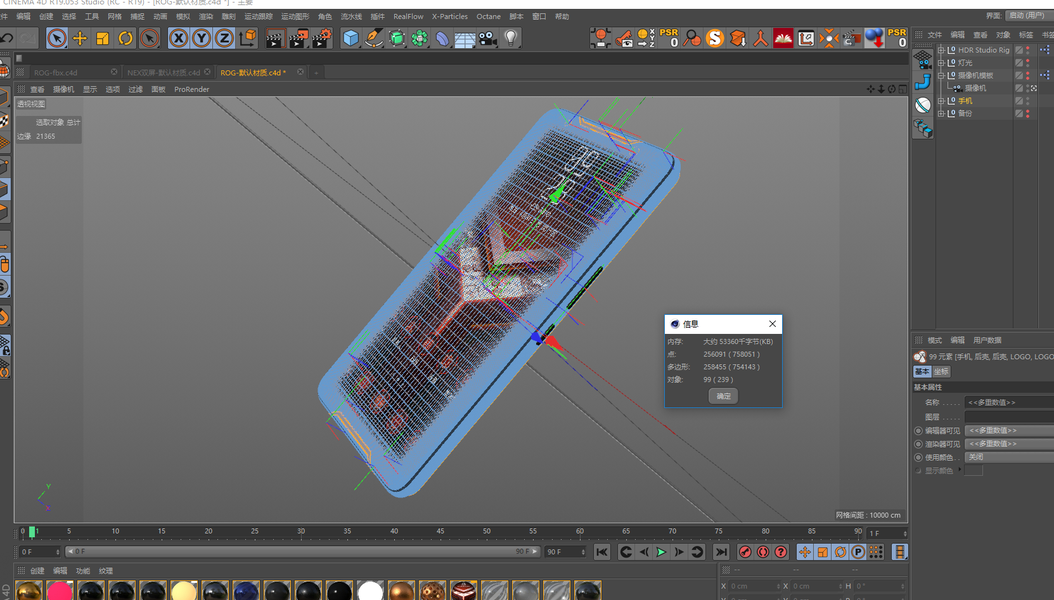Switch to ROG-fbx.c4d document tab
Screen dimensions: 1054x600
56,73
